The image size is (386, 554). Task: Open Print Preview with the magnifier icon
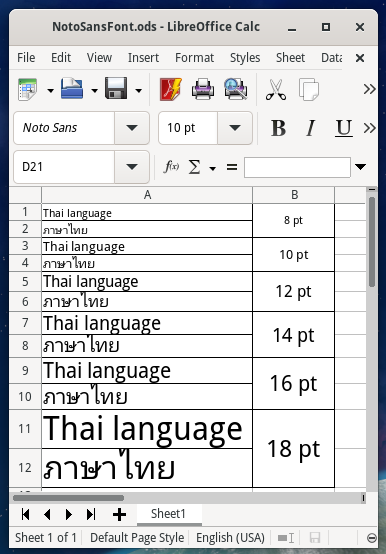click(x=236, y=89)
